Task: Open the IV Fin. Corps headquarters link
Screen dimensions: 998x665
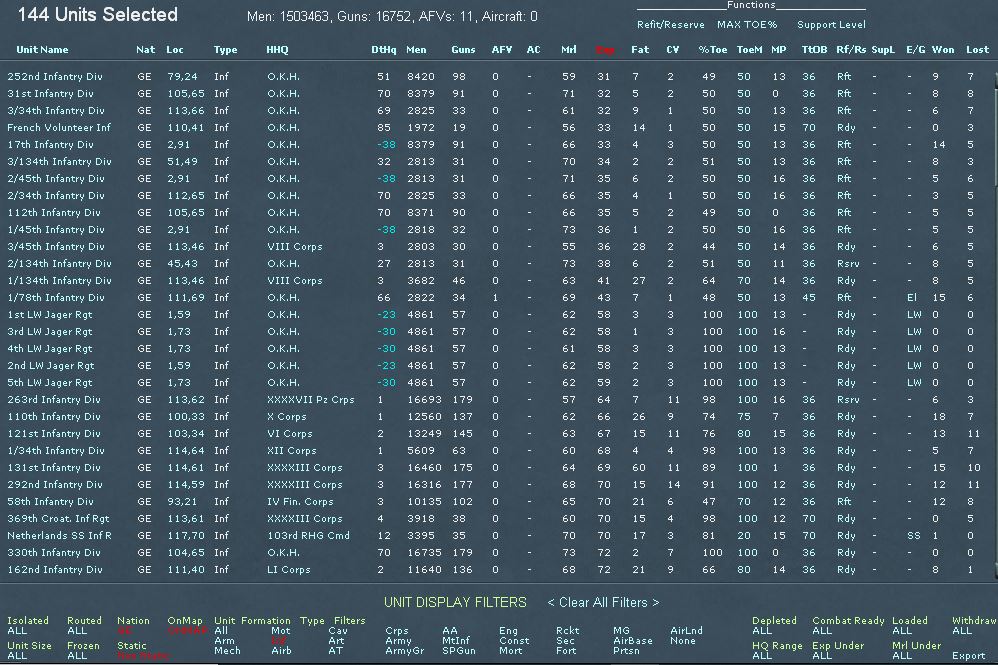Action: pyautogui.click(x=300, y=501)
